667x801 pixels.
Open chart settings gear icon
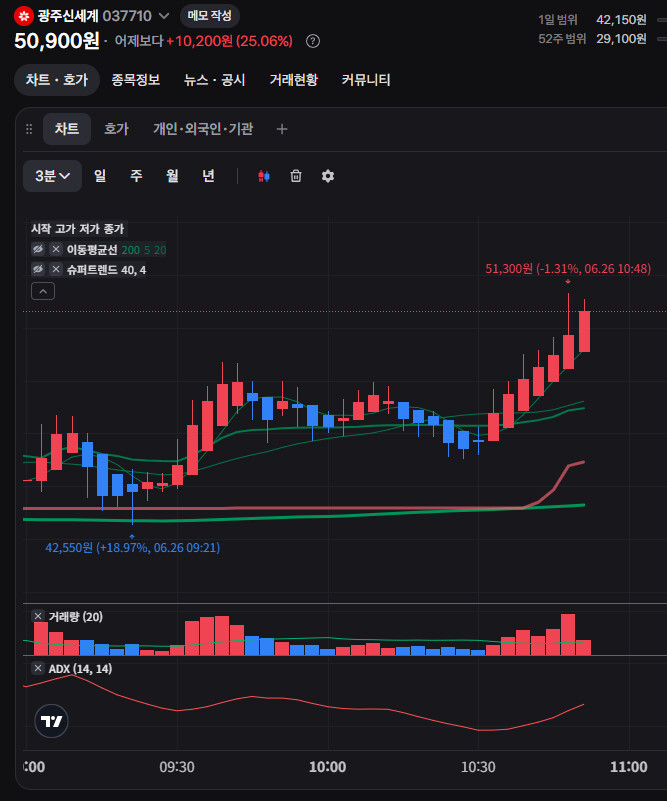(328, 176)
